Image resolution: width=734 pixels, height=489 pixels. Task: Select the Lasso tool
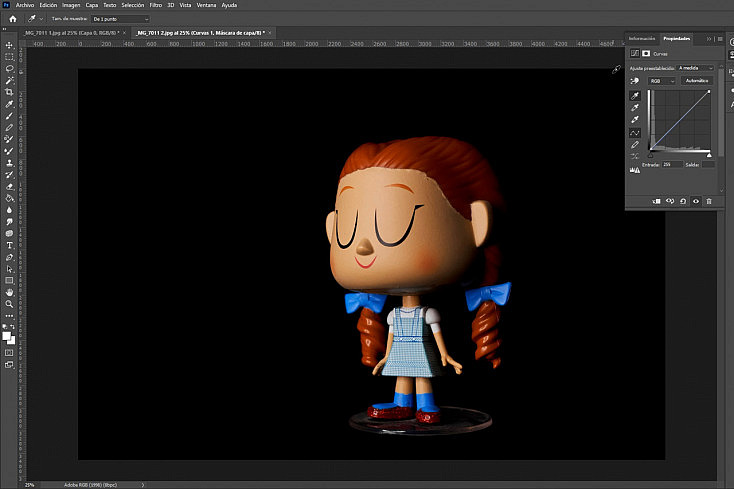click(9, 69)
